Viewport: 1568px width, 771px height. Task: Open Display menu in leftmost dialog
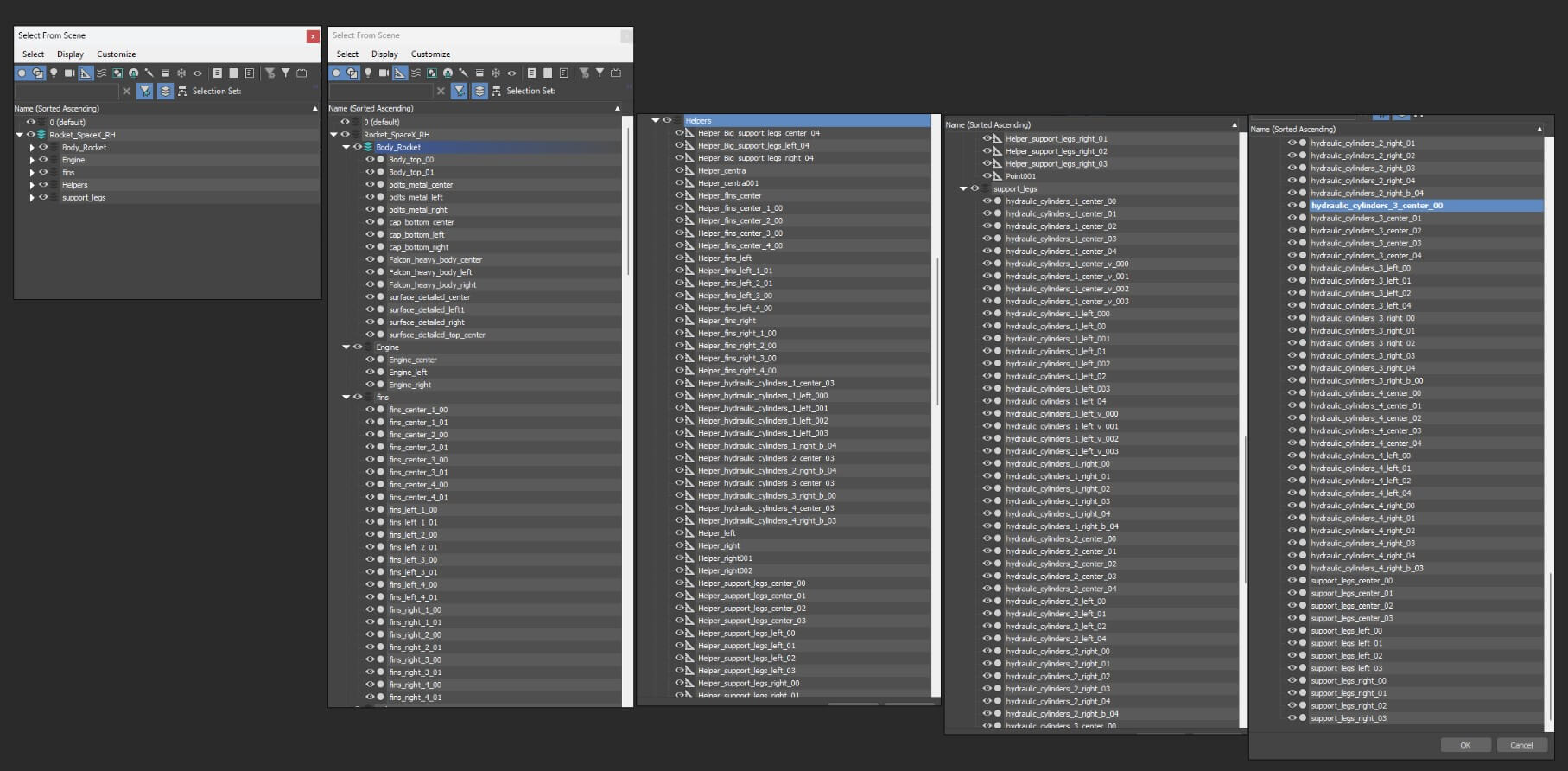coord(70,54)
